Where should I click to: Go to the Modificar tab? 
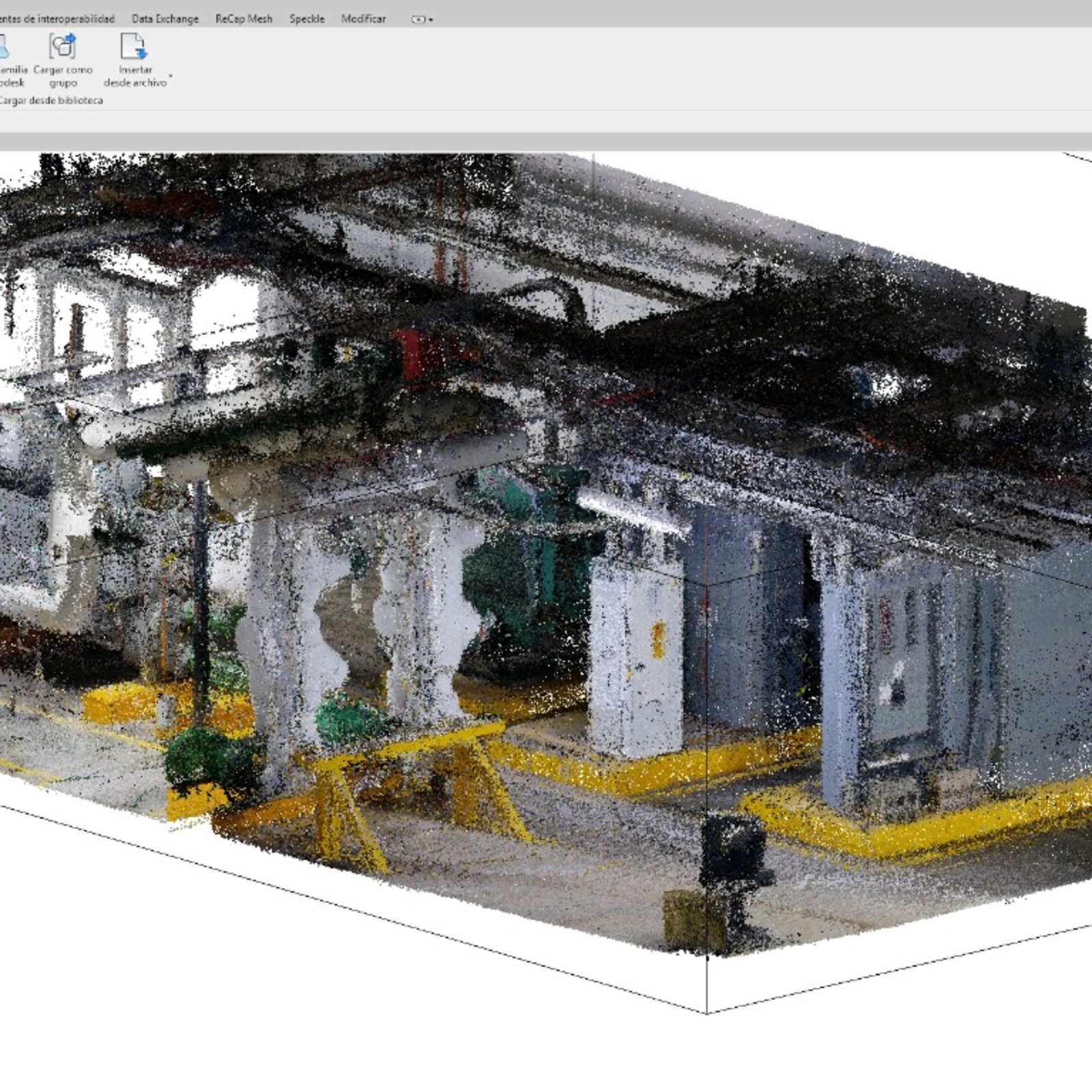[x=363, y=19]
